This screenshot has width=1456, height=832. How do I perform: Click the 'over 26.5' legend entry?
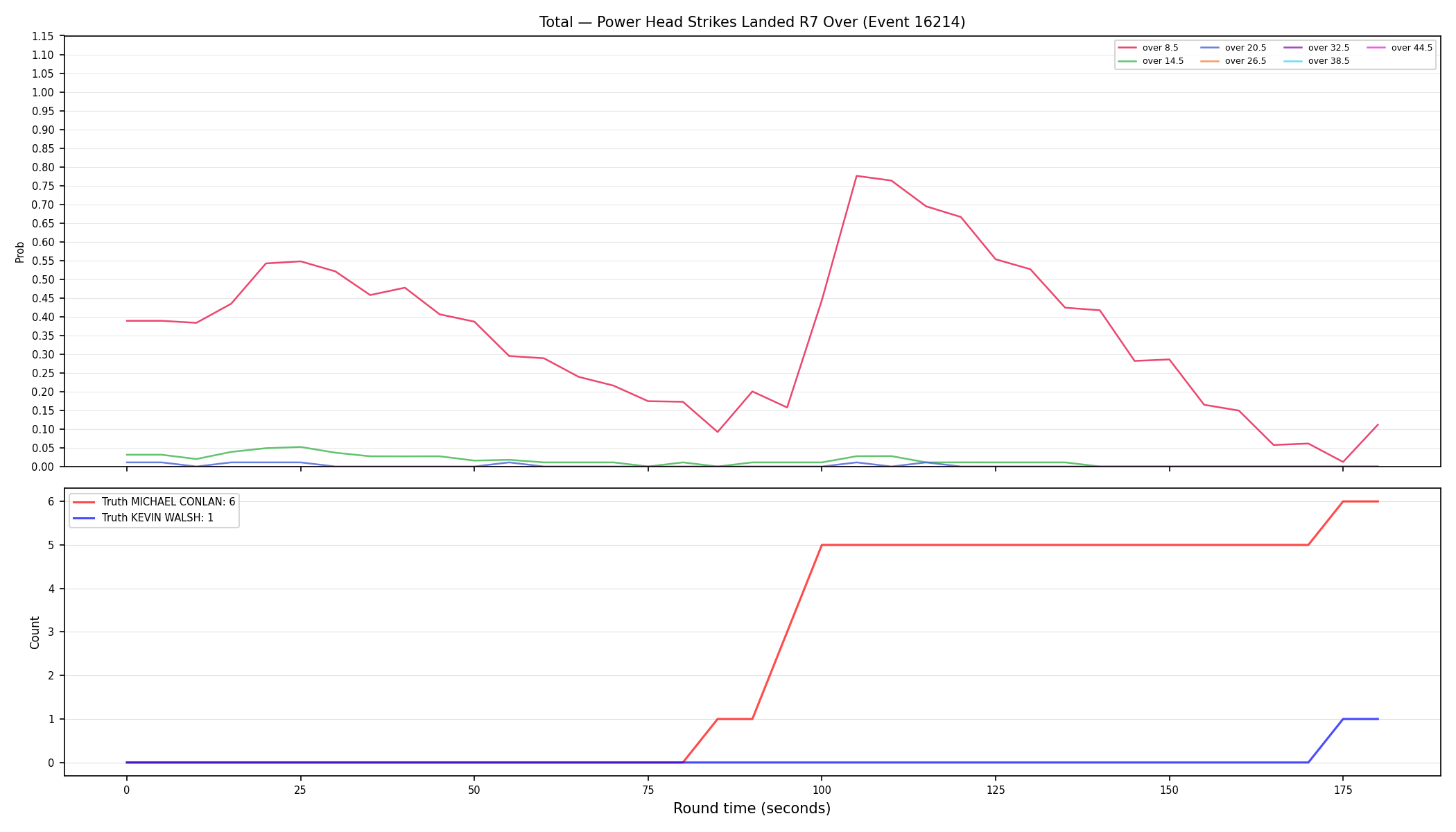1233,61
